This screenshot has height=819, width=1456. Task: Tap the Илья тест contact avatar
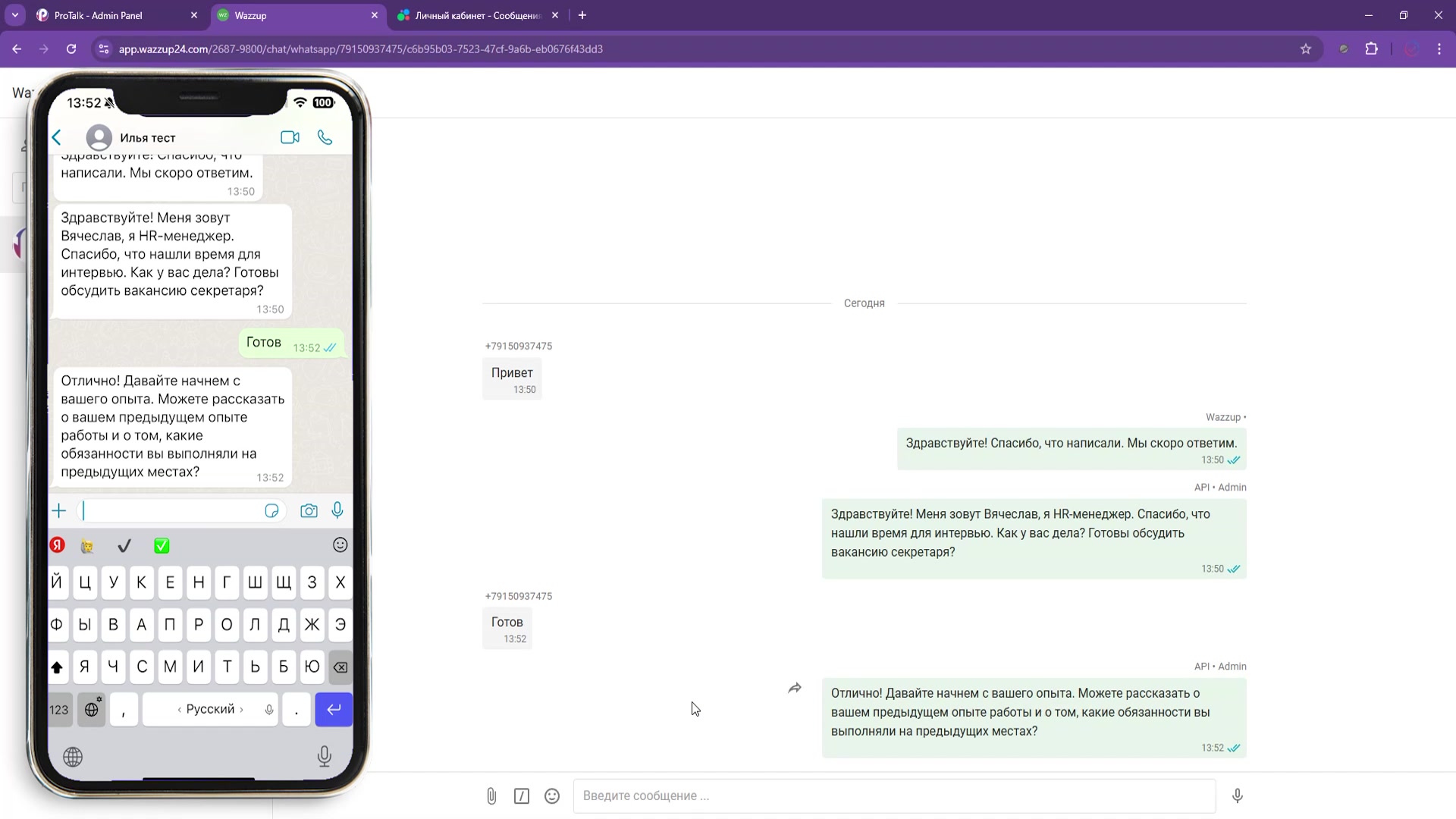(x=99, y=137)
